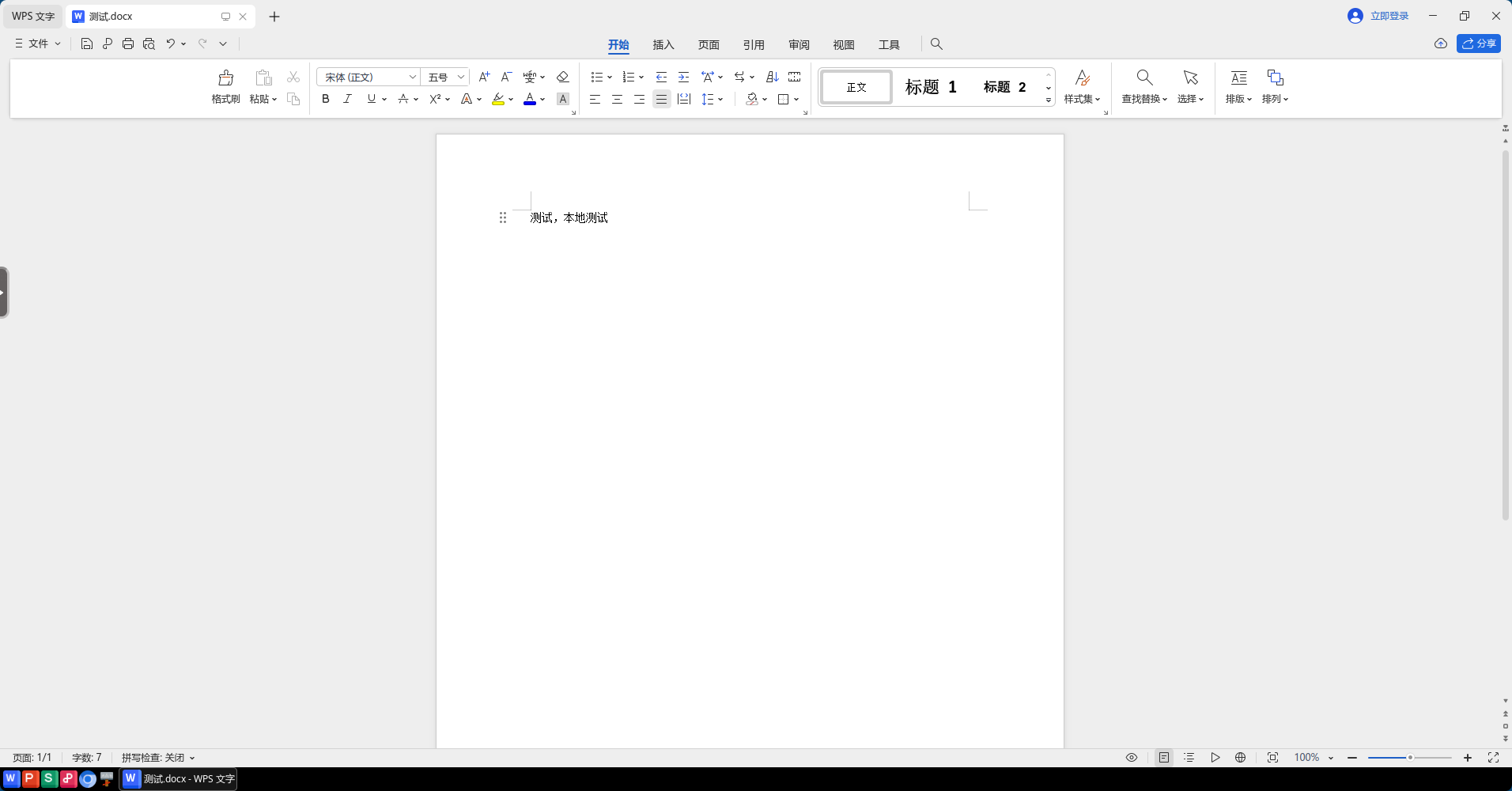1512x791 pixels.
Task: Click the 分享 share button
Action: point(1479,44)
